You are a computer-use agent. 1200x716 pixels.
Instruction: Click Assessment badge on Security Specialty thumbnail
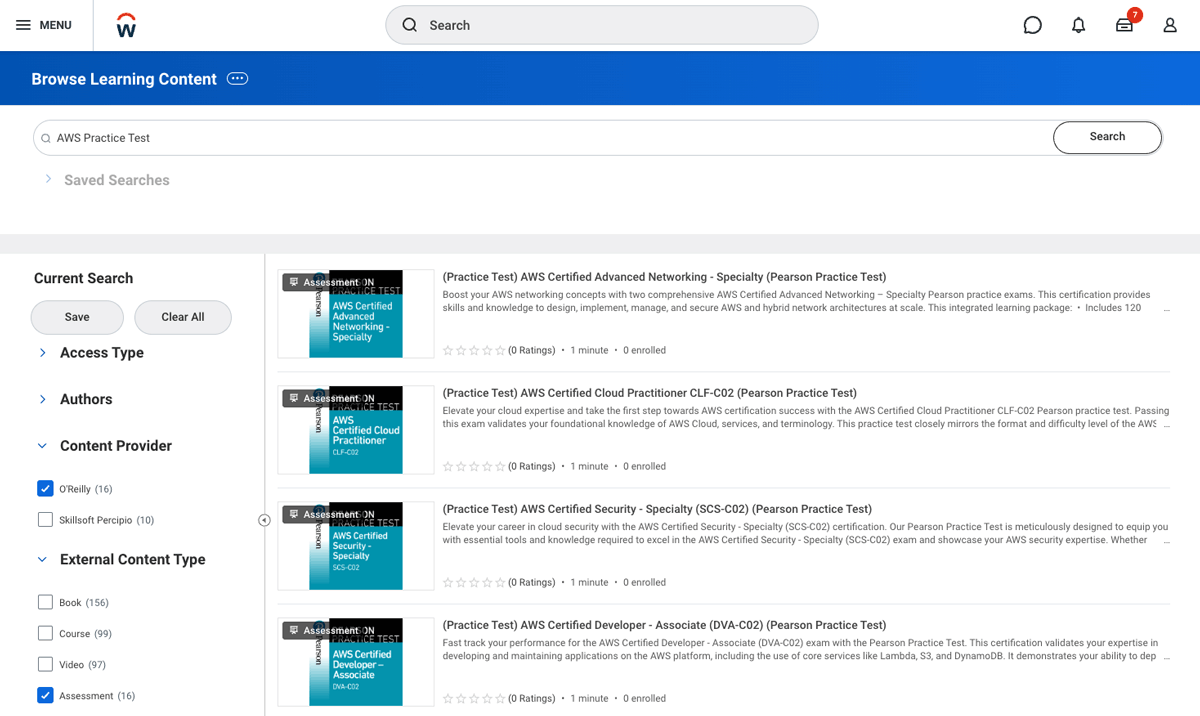pos(323,514)
